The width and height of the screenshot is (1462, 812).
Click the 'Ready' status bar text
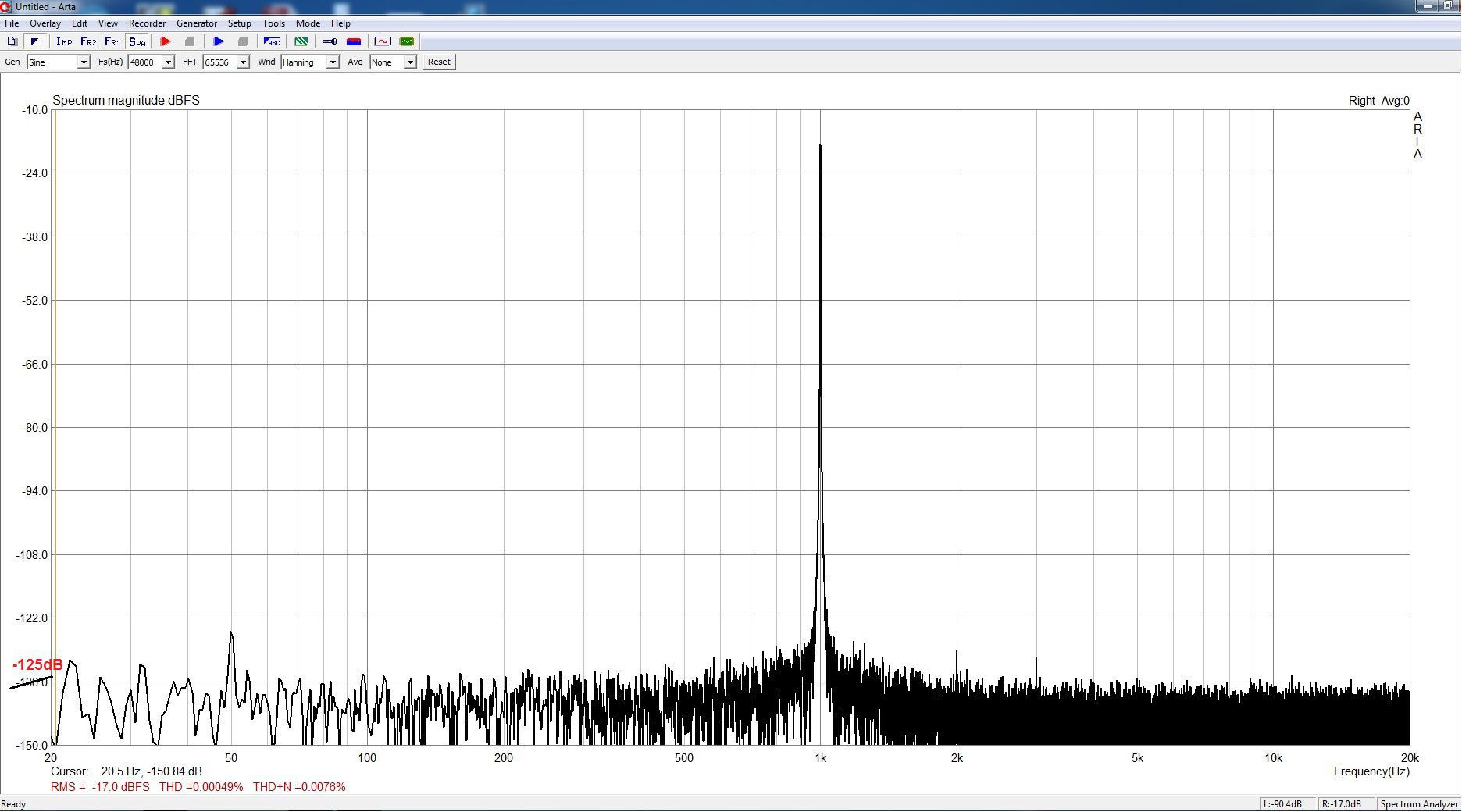coord(13,804)
